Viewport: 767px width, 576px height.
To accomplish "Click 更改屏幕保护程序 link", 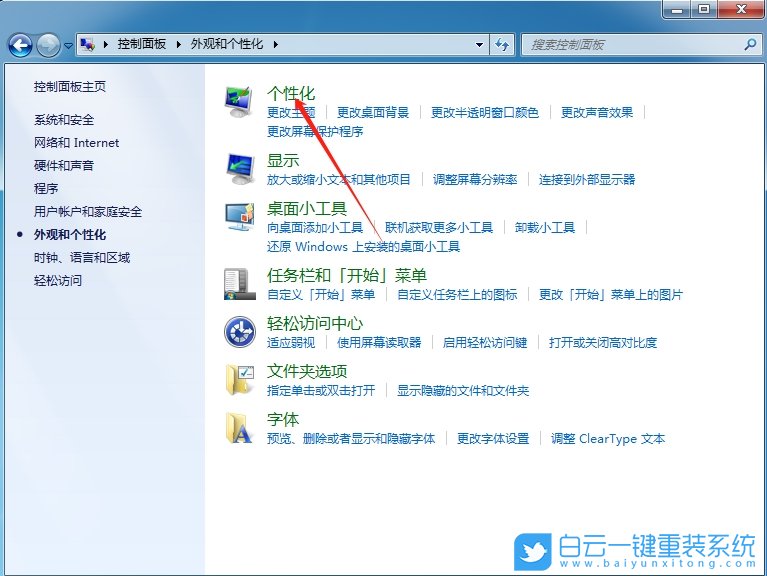I will 315,132.
